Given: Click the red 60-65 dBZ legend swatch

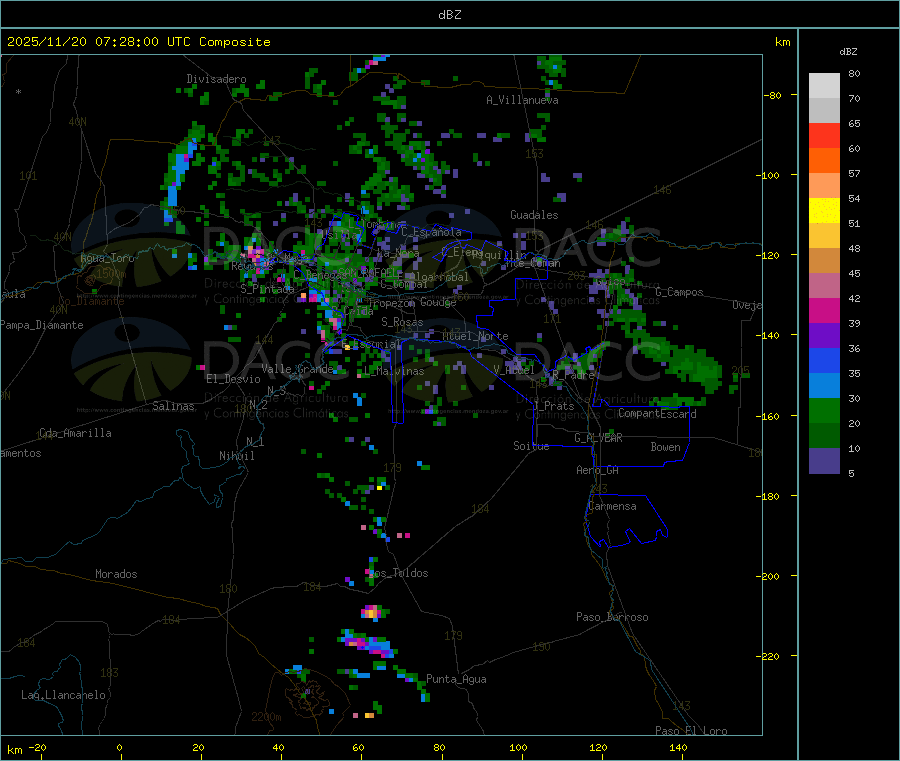Looking at the screenshot, I should pyautogui.click(x=824, y=135).
